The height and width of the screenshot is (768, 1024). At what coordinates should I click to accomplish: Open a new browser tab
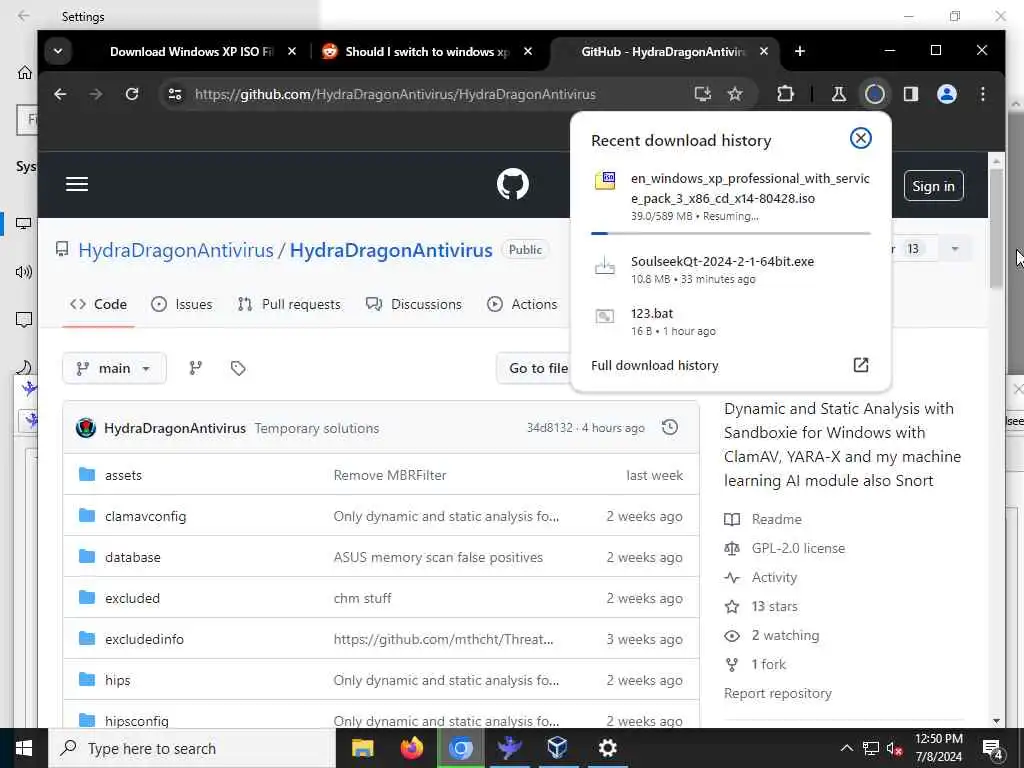(799, 51)
